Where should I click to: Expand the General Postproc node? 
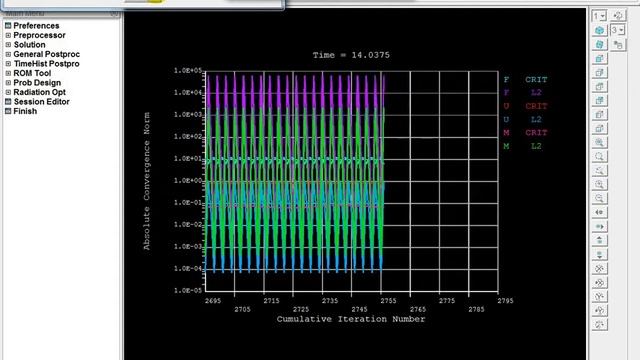coord(8,54)
